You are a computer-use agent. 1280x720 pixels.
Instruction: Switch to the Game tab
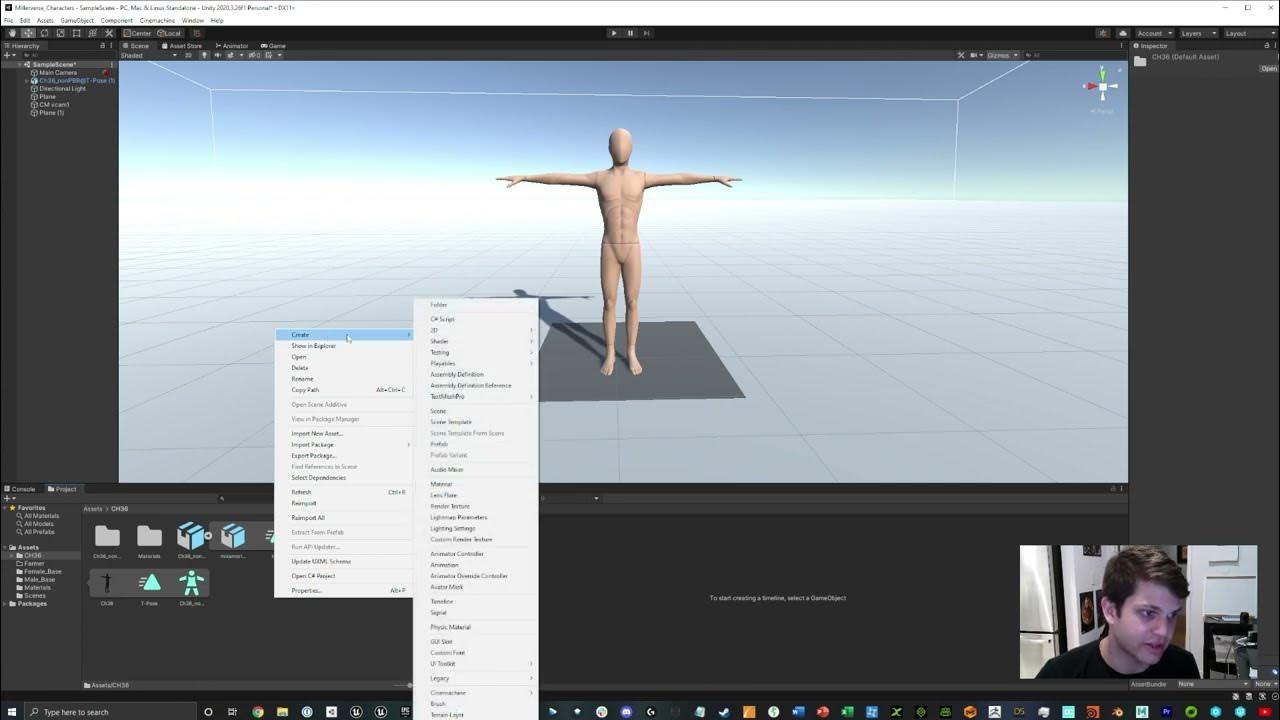pos(273,45)
